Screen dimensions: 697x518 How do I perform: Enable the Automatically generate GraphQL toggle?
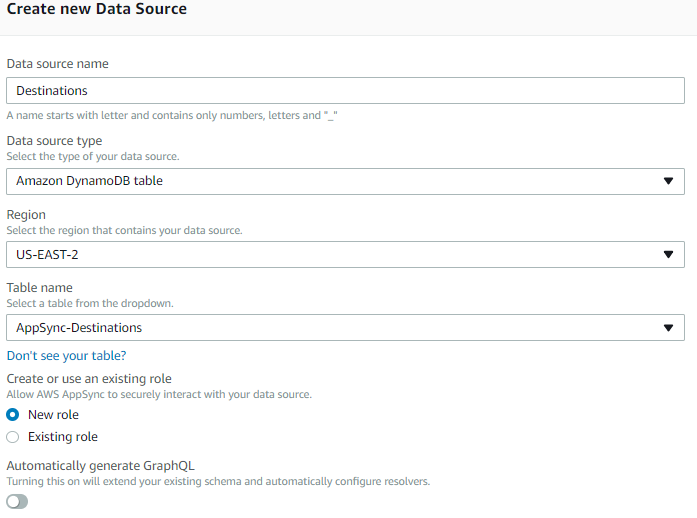click(x=18, y=501)
